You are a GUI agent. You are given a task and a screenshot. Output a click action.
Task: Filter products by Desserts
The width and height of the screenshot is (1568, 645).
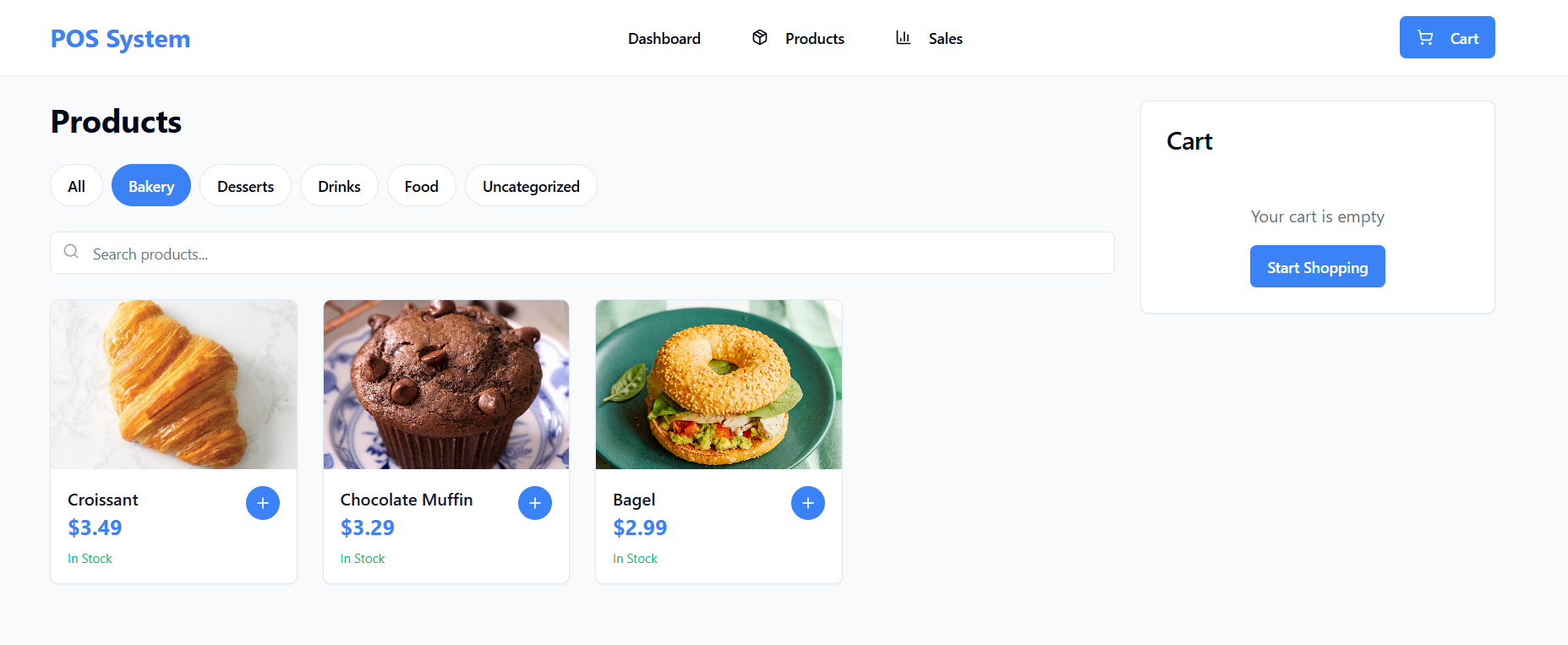pyautogui.click(x=245, y=186)
